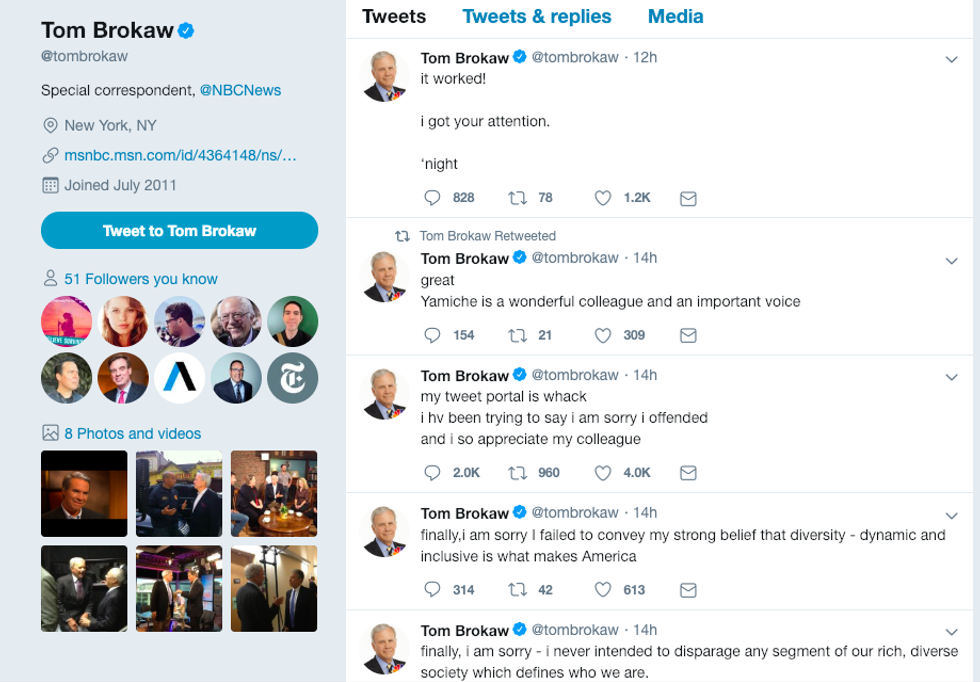Open chevron menu on "tweet portal" tweet
The height and width of the screenshot is (682, 980).
951,378
